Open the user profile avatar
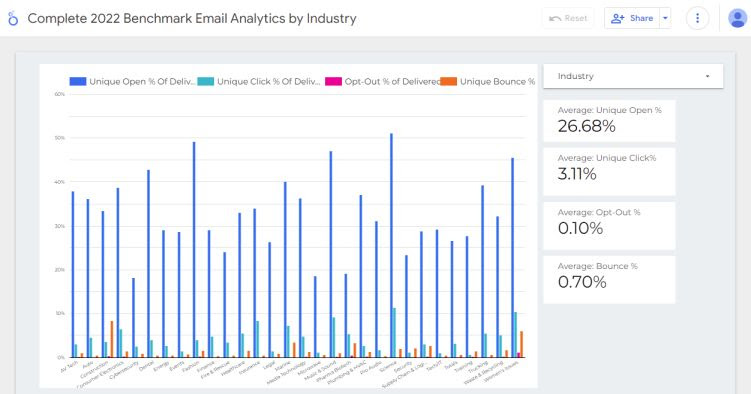751x394 pixels. [x=738, y=18]
